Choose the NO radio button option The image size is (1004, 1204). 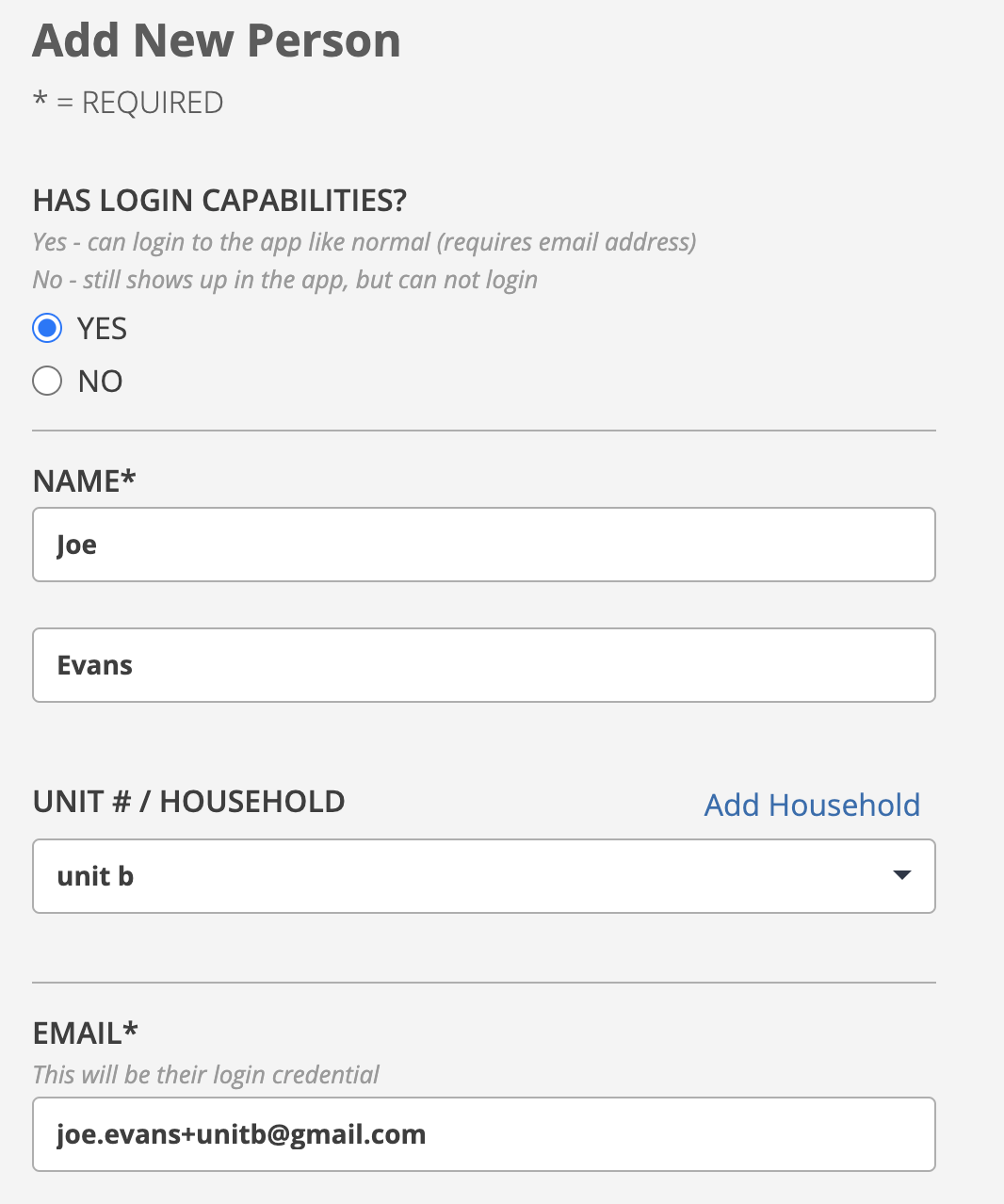click(47, 381)
